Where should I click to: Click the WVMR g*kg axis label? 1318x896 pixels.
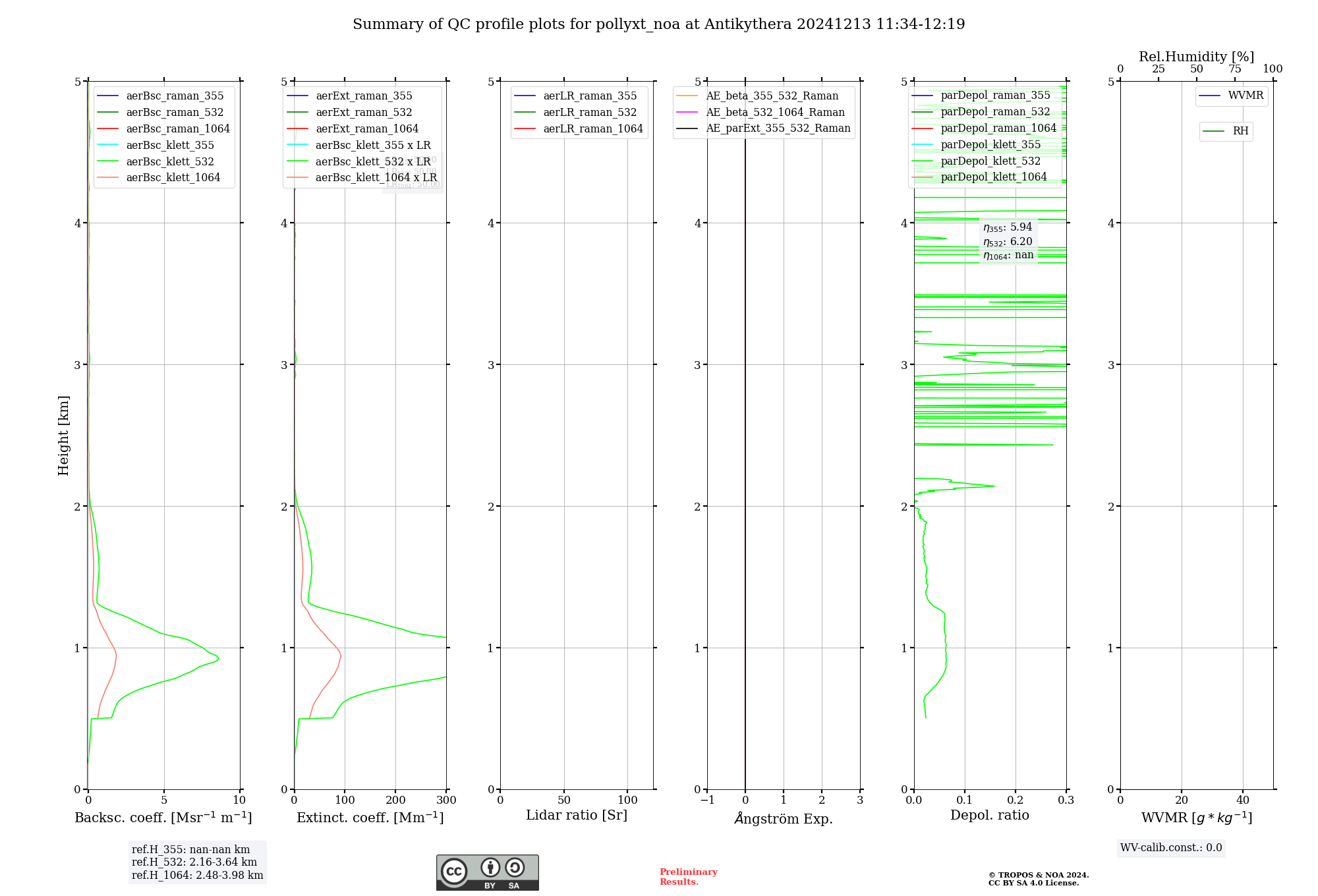coord(1197,818)
